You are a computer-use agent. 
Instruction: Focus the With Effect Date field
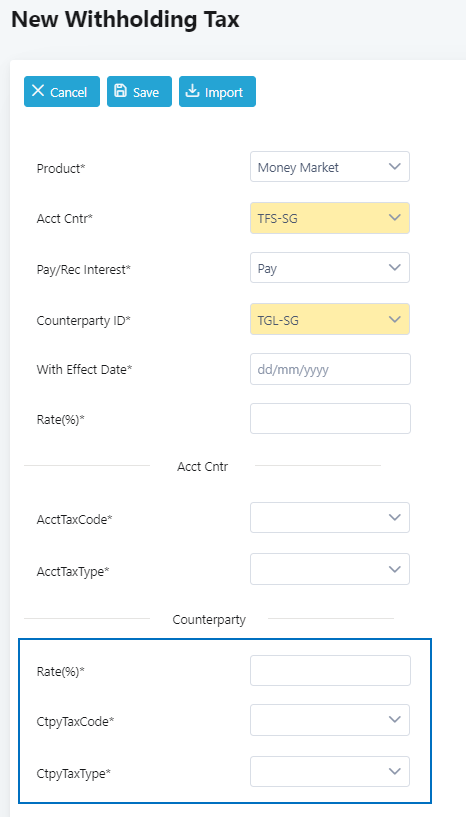pos(330,369)
